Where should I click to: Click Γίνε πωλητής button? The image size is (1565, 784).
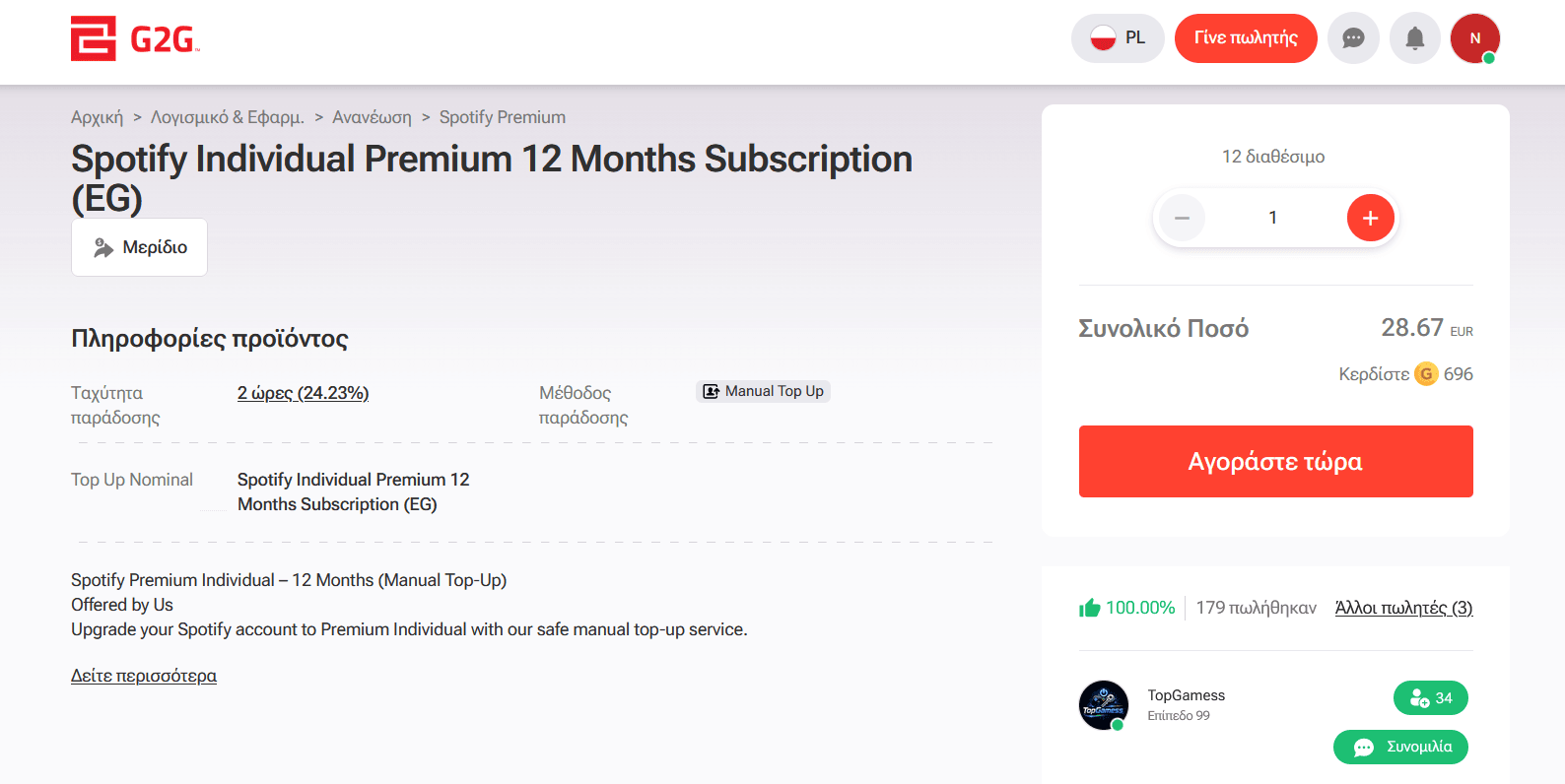pyautogui.click(x=1246, y=38)
